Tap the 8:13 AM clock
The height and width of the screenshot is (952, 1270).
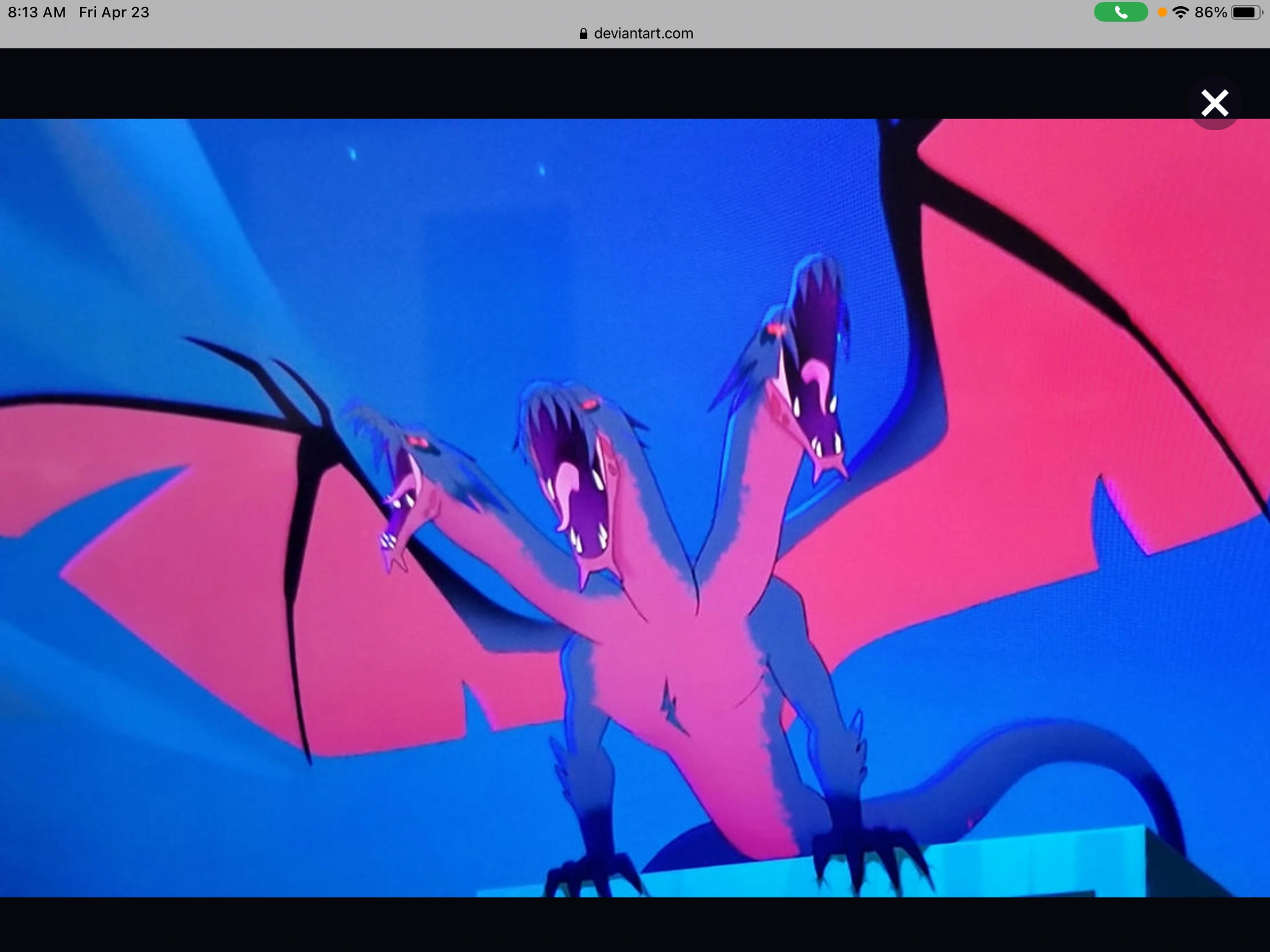coord(37,12)
